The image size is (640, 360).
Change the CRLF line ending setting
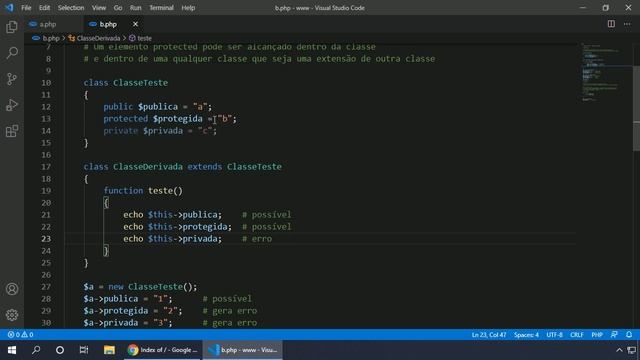click(576, 335)
